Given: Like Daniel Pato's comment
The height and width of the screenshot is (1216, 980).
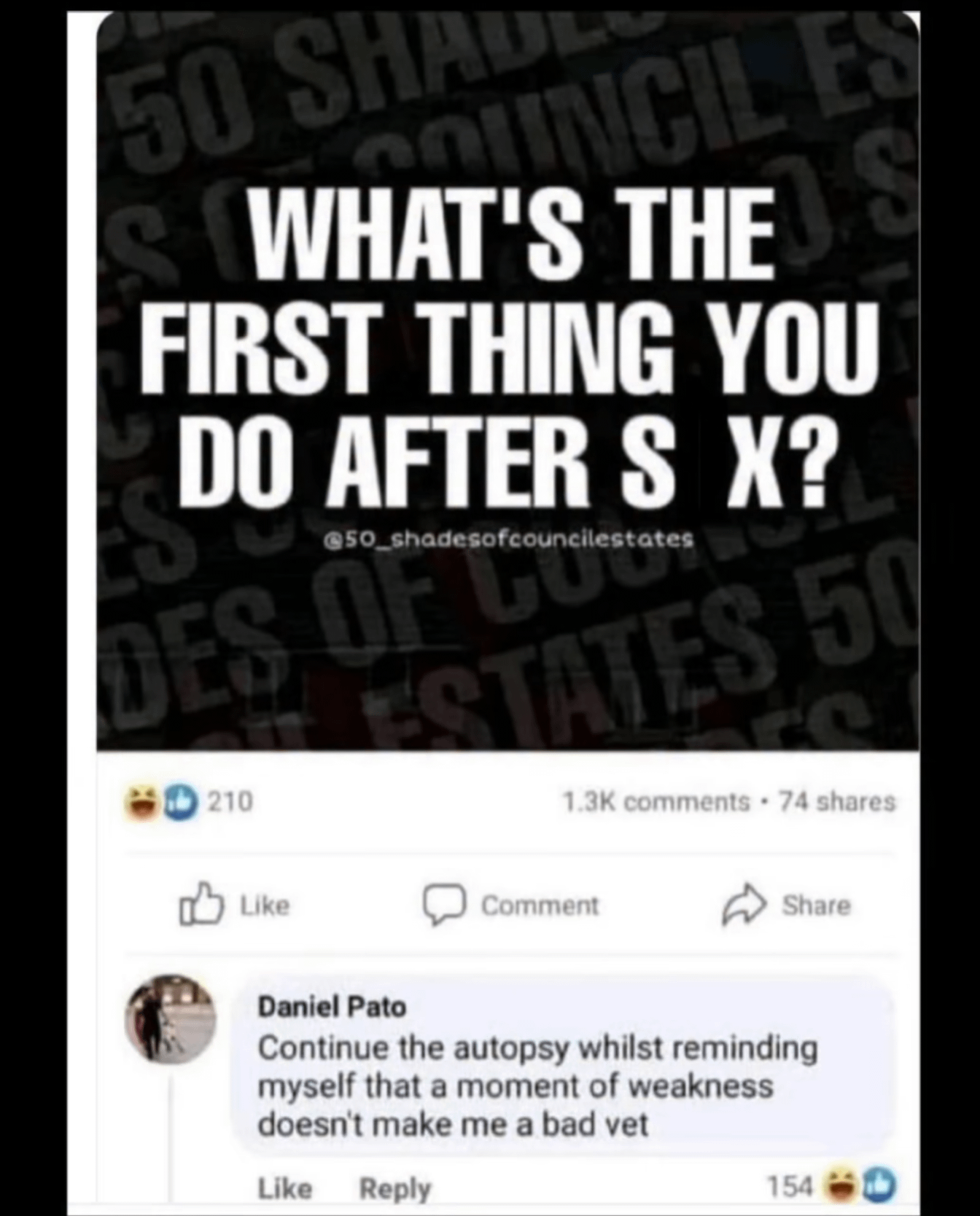Looking at the screenshot, I should pyautogui.click(x=284, y=1188).
